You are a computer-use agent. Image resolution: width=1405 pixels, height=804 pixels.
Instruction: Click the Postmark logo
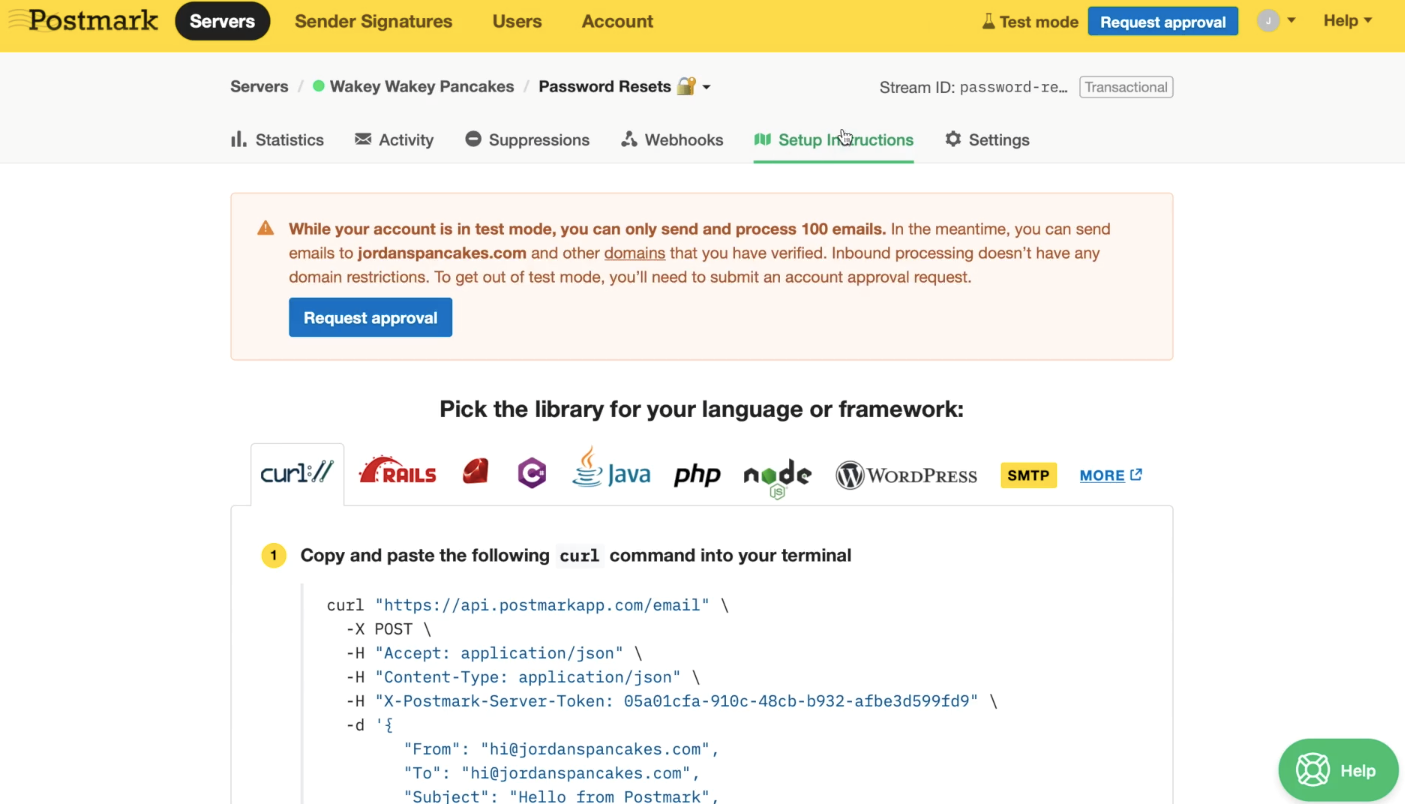[83, 21]
